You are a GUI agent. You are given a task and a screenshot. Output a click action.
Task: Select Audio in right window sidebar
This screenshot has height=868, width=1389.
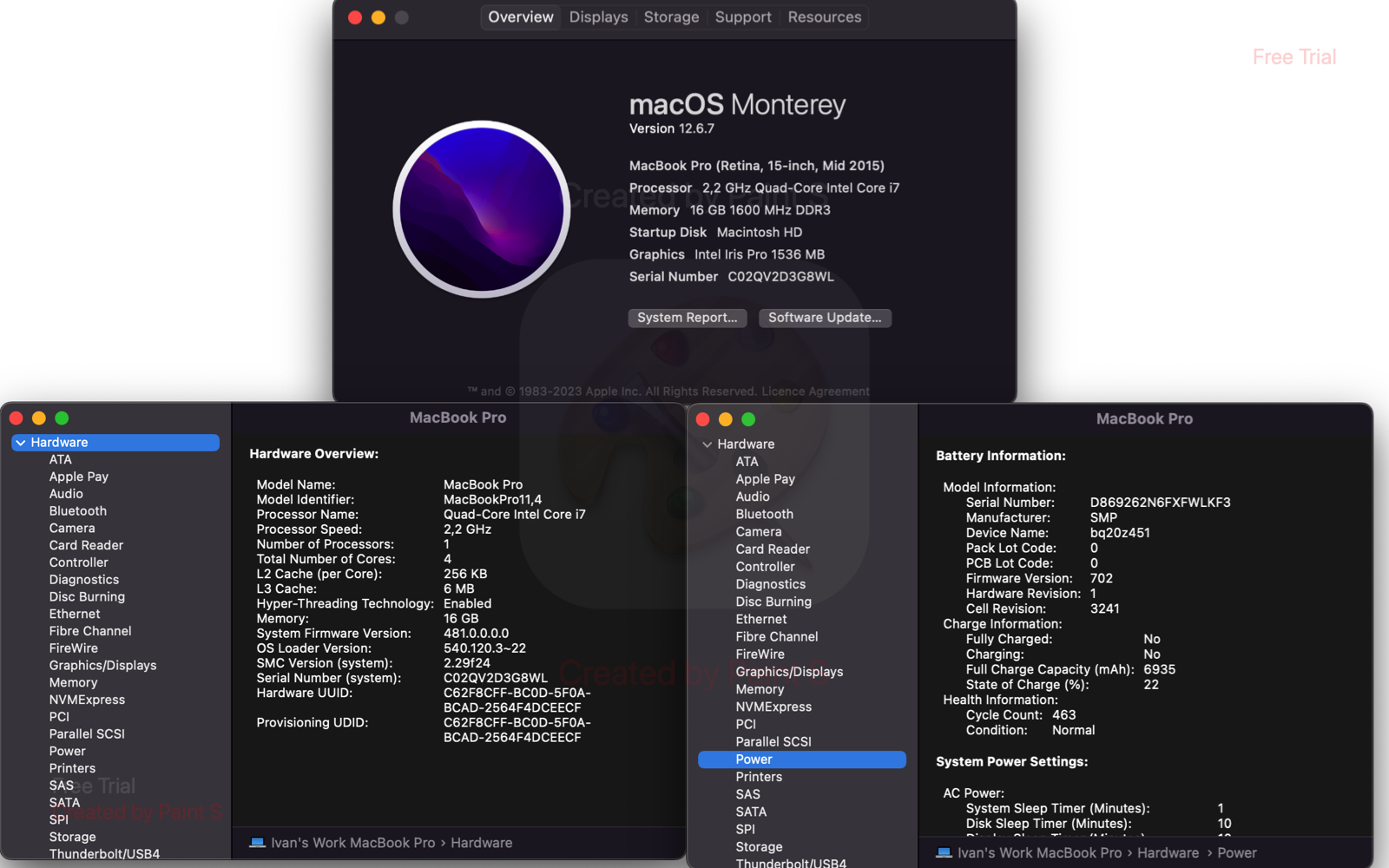(x=753, y=496)
